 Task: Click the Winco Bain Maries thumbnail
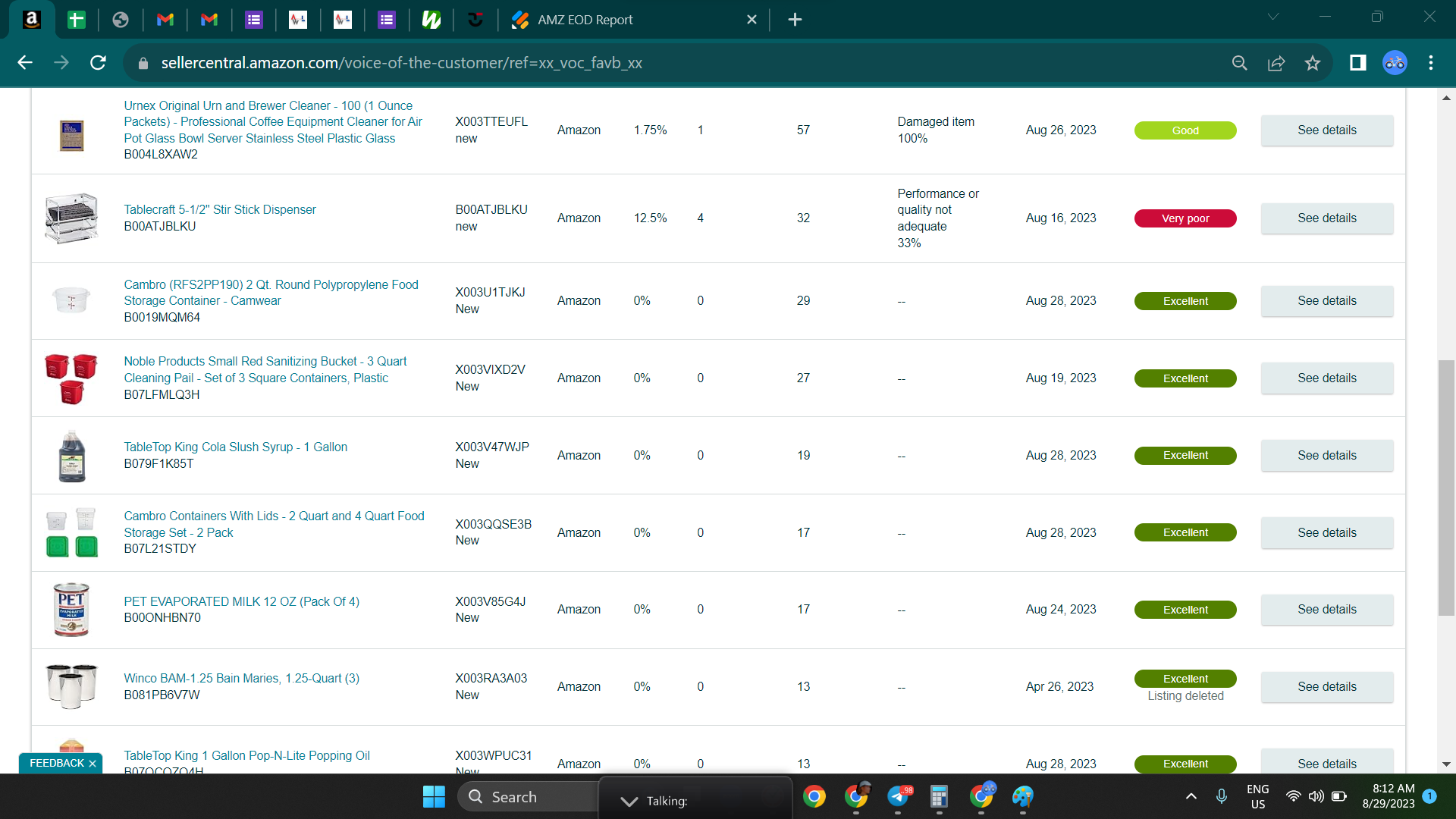click(x=71, y=687)
